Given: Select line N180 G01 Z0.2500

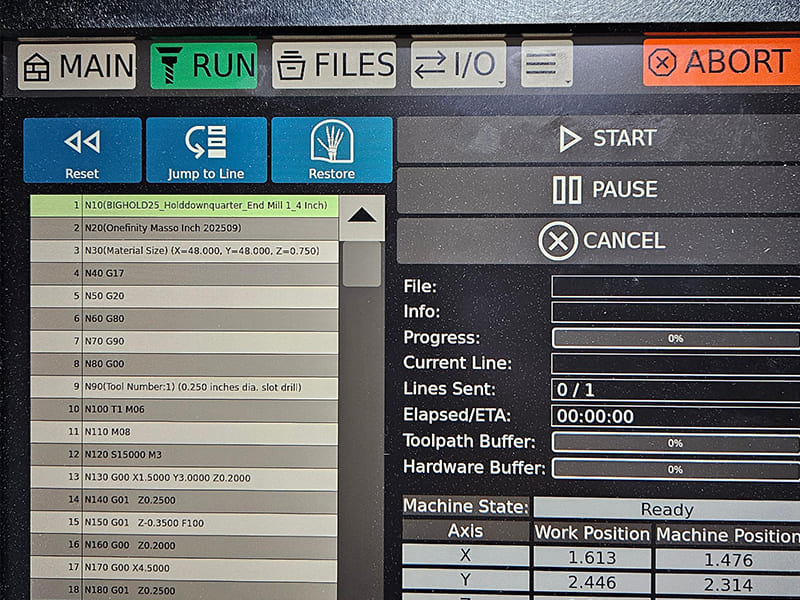Looking at the screenshot, I should tap(184, 590).
